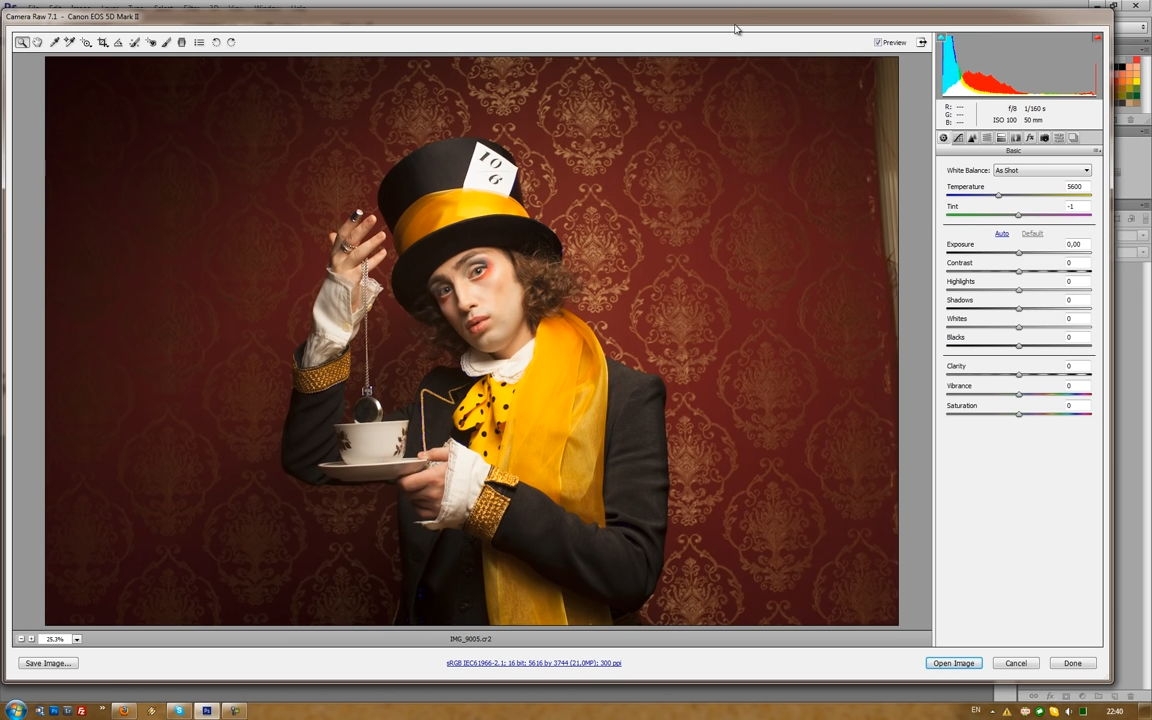
Task: Switch to the Detail panel tab
Action: (x=972, y=137)
